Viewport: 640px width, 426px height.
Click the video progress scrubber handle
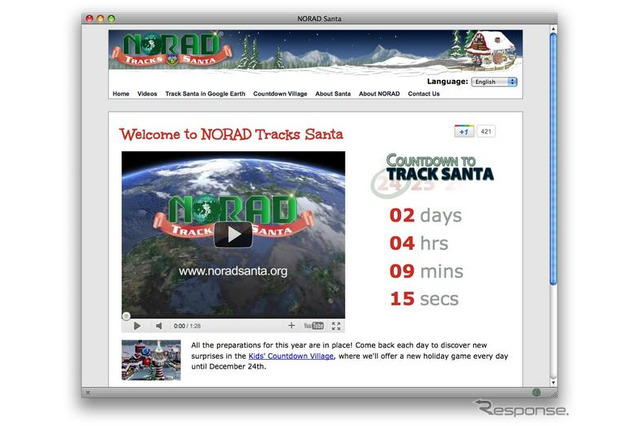[x=126, y=316]
